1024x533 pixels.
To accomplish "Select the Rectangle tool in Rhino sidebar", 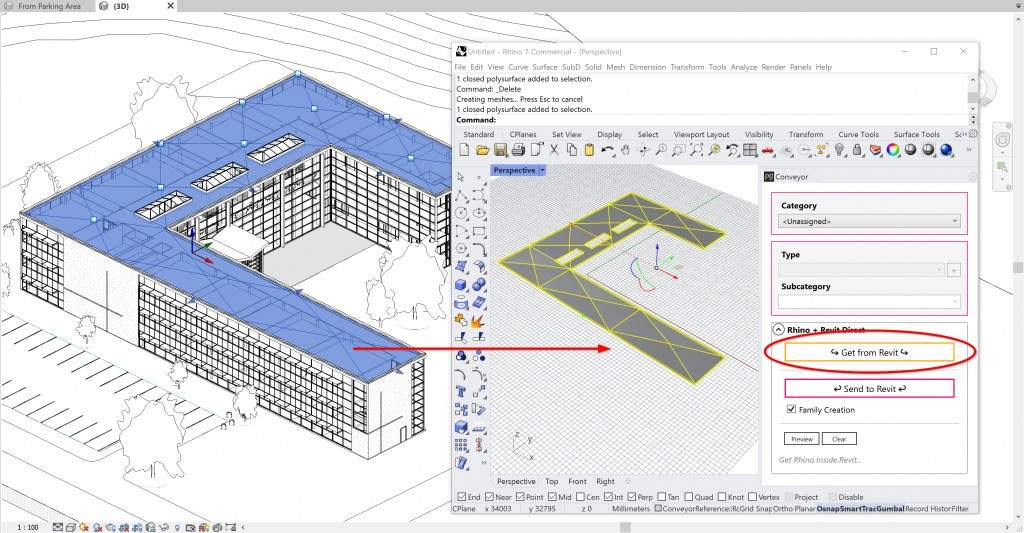I will click(479, 231).
